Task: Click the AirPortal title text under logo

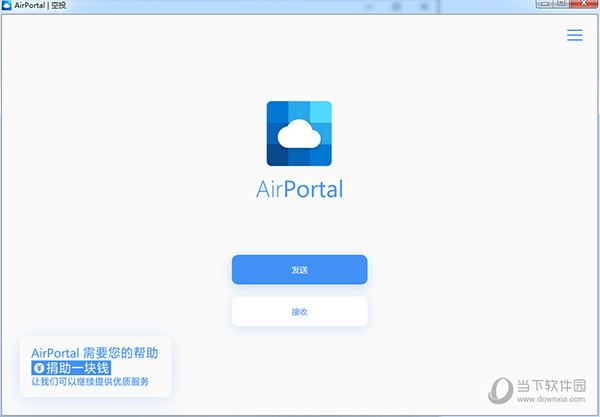Action: [299, 189]
